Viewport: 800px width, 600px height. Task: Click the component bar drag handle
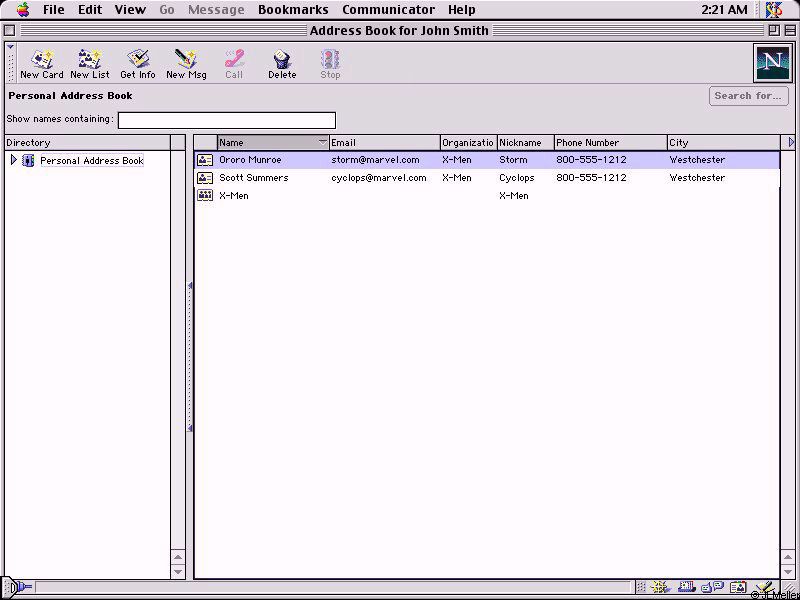click(x=641, y=587)
